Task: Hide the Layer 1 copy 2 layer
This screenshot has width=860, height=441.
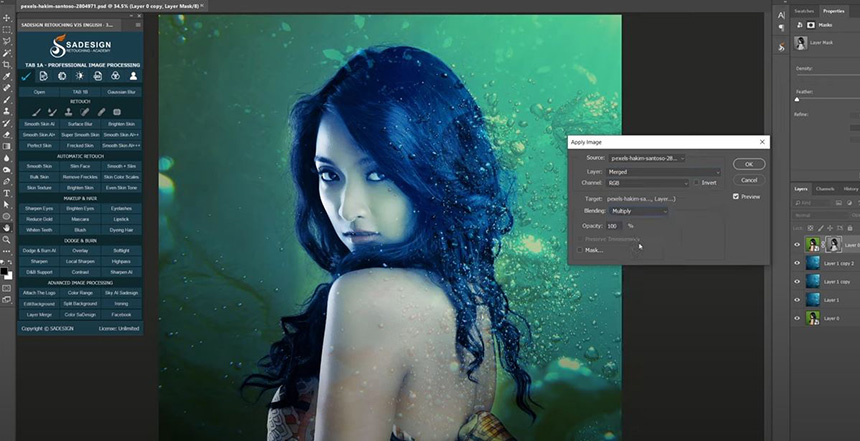Action: pyautogui.click(x=797, y=263)
